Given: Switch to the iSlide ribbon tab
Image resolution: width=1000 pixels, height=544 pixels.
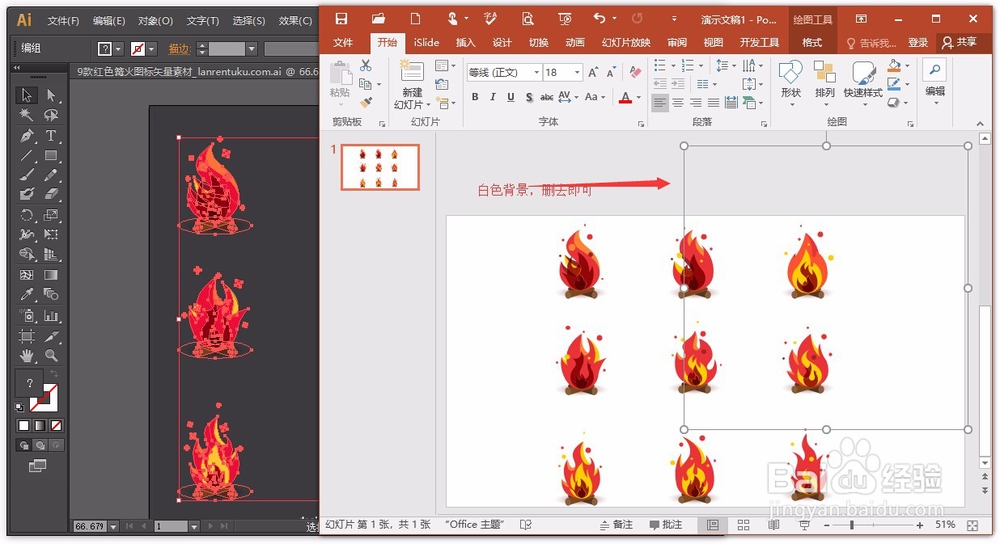Looking at the screenshot, I should tap(426, 42).
